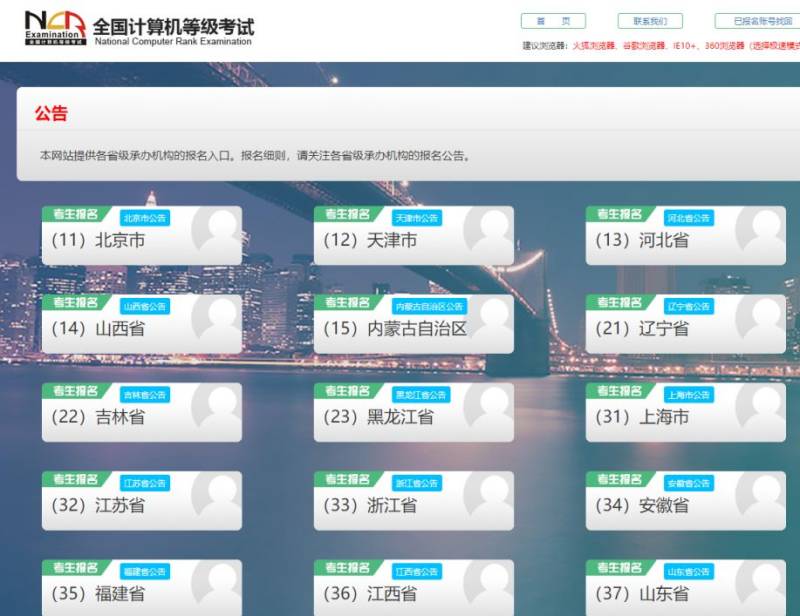
Task: Click the NCRE logo in header
Action: coord(55,27)
